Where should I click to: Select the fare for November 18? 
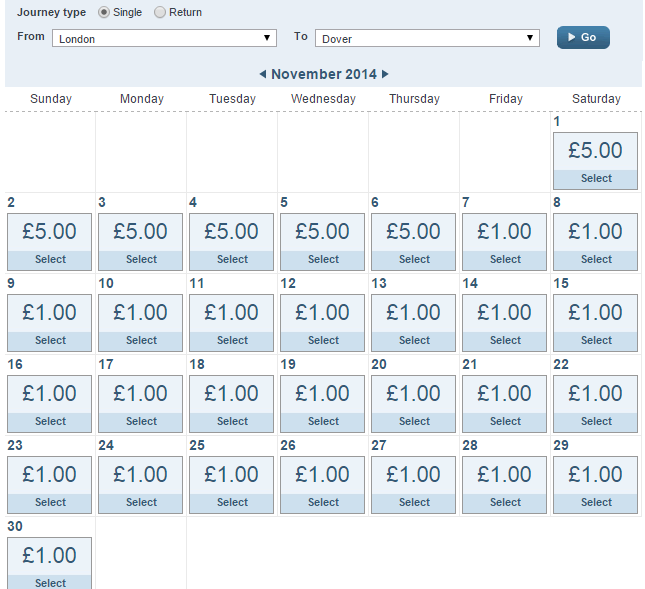[231, 404]
